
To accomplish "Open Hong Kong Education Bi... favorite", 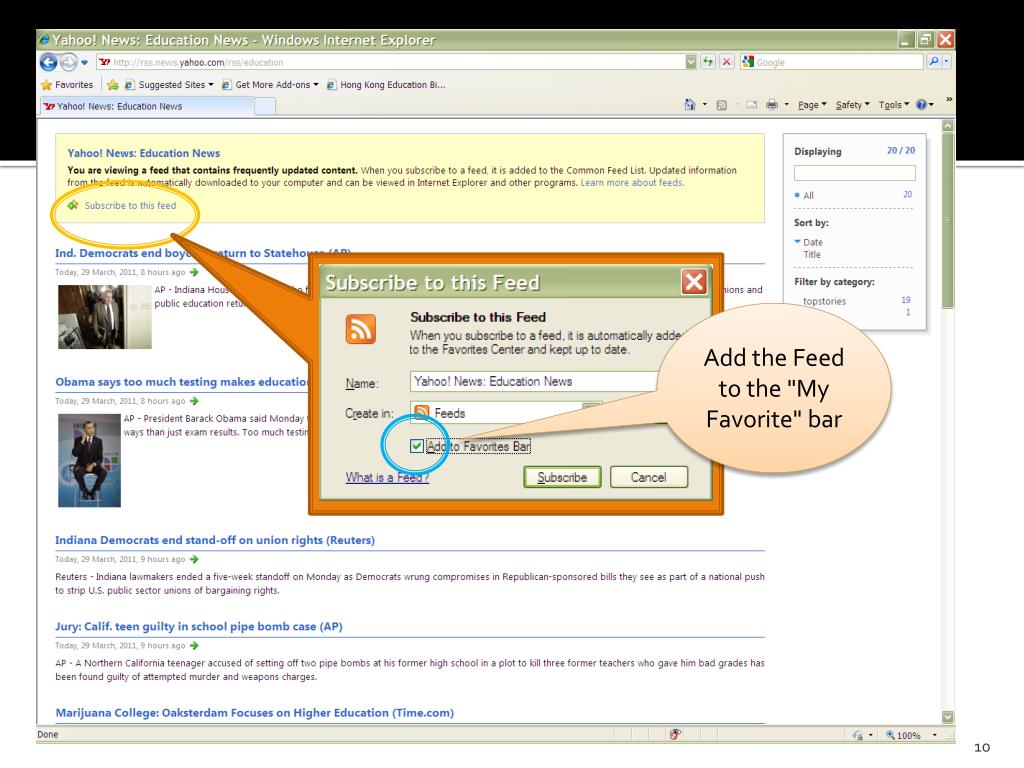I will (386, 85).
